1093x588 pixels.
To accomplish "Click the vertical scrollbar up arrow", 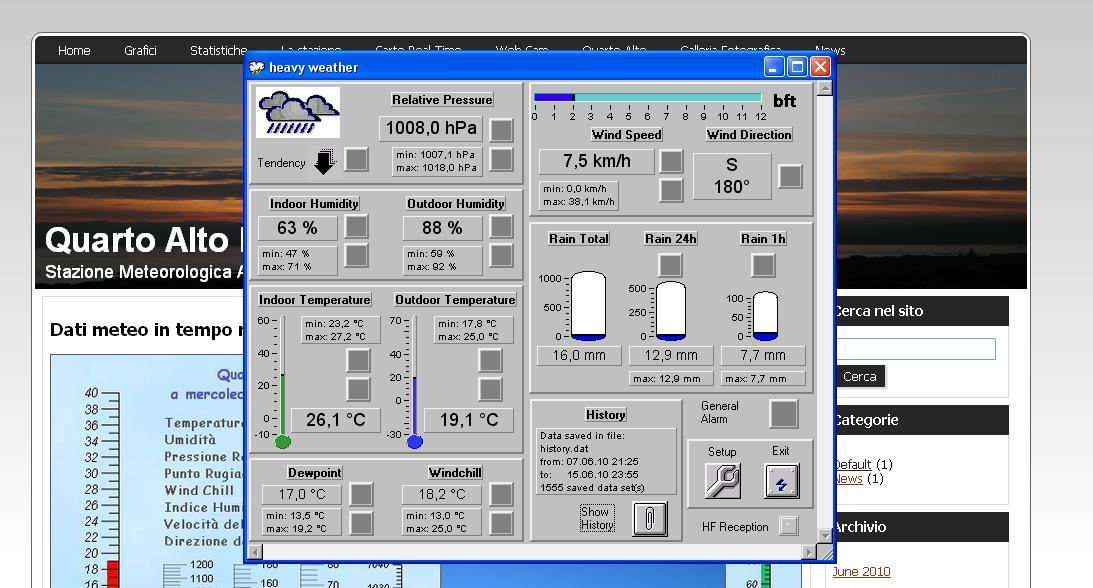I will click(825, 88).
